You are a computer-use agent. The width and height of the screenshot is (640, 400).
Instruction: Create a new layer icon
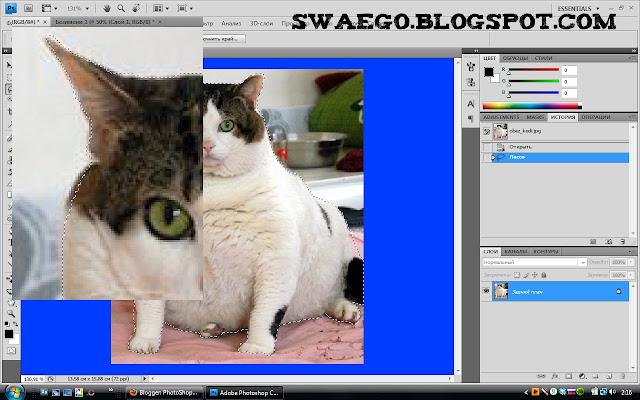click(609, 376)
